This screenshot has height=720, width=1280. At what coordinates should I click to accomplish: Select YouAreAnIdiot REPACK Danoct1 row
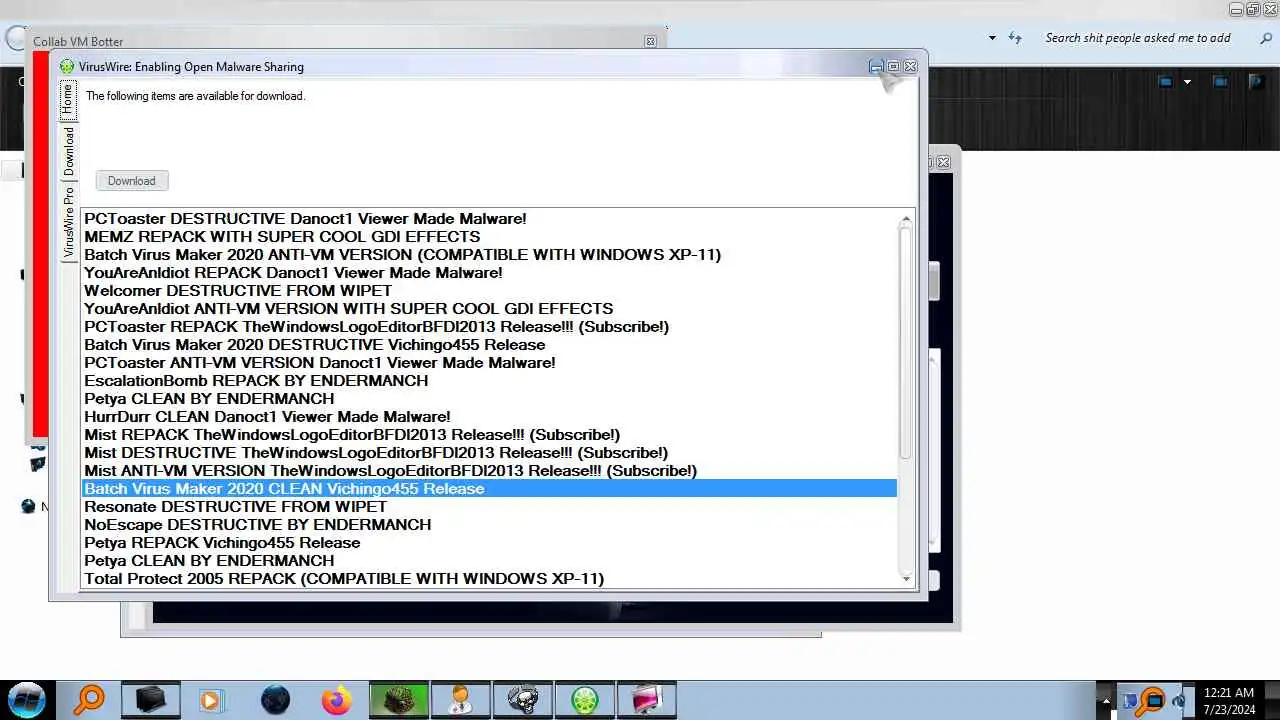[x=490, y=273]
